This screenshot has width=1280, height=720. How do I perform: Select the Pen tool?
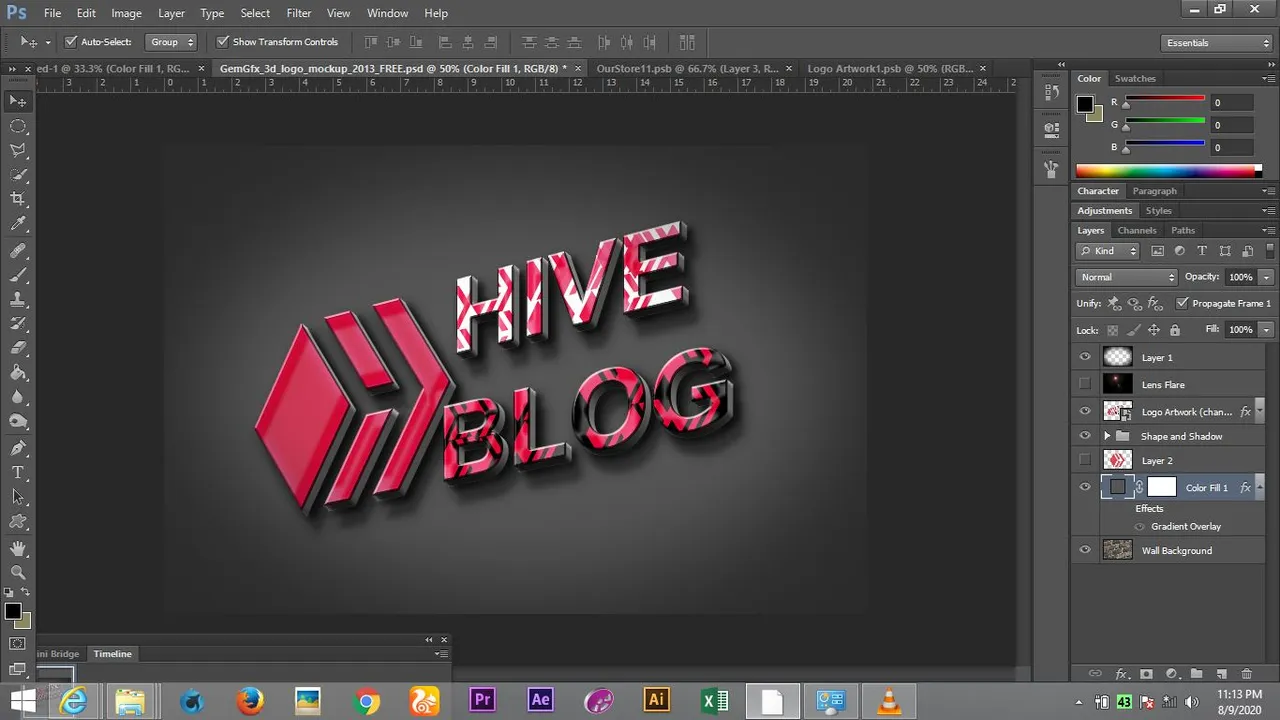tap(18, 448)
